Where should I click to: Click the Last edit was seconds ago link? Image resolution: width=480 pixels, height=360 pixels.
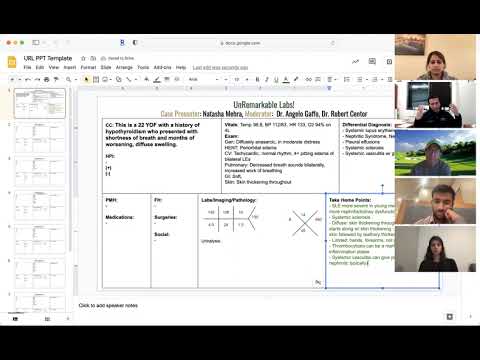coord(220,68)
